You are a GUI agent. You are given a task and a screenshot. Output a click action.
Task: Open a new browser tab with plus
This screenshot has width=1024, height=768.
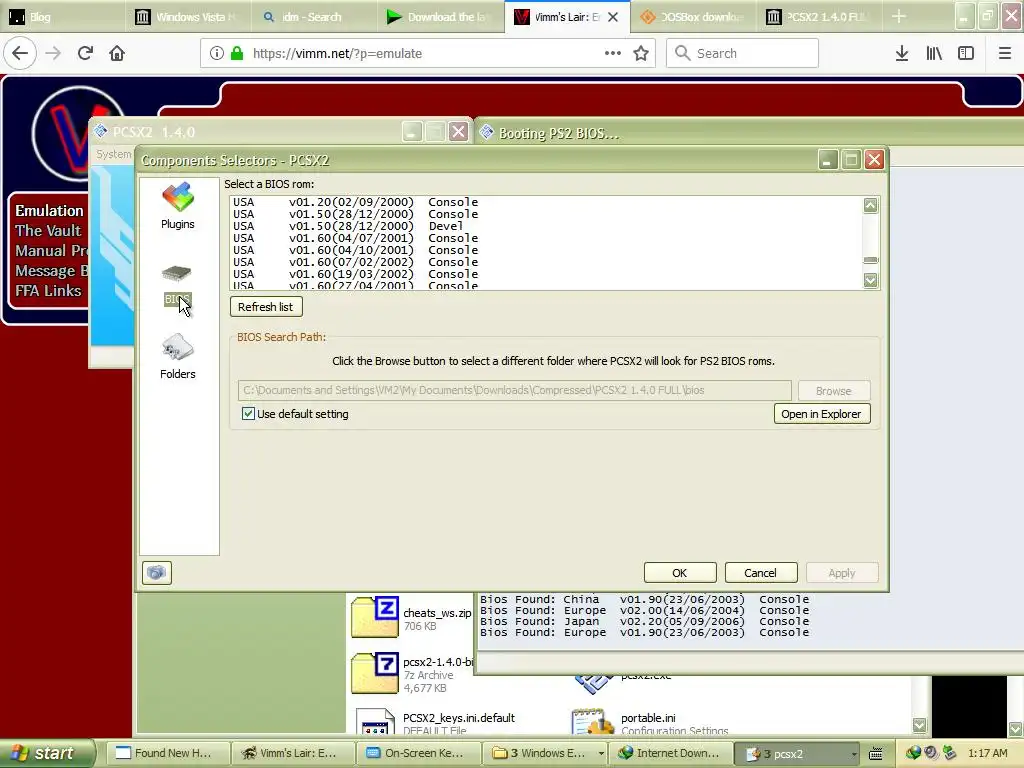click(899, 16)
